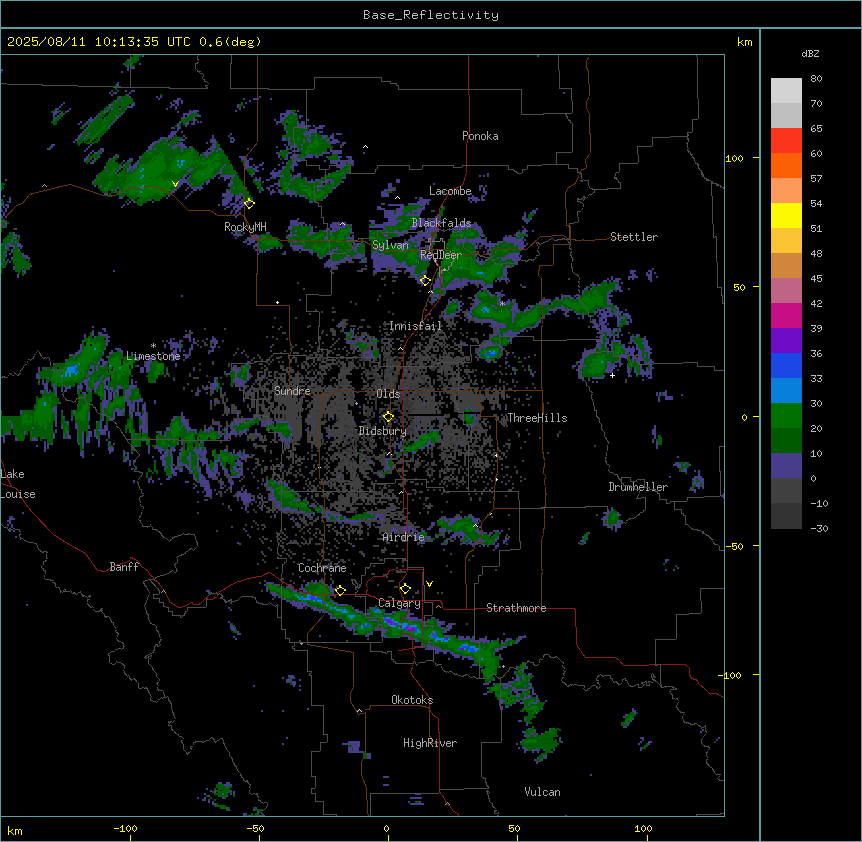Viewport: 862px width, 842px height.
Task: Select the Calgary city label
Action: click(400, 603)
